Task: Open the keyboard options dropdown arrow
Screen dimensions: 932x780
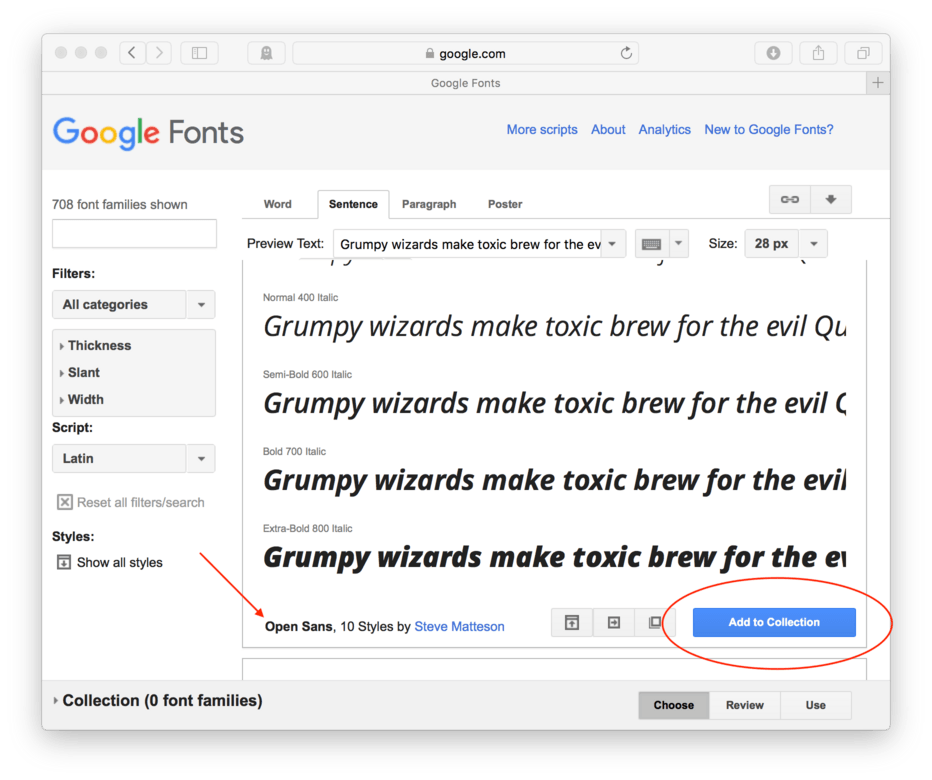Action: coord(678,244)
